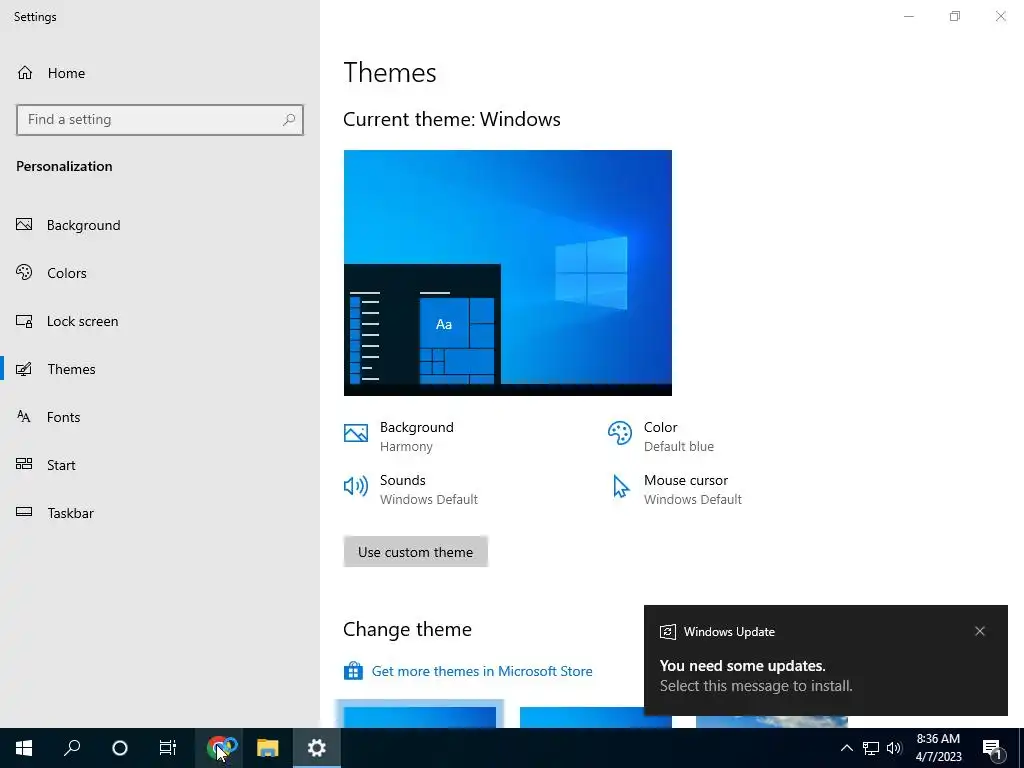Open File Explorer from taskbar

[x=268, y=748]
